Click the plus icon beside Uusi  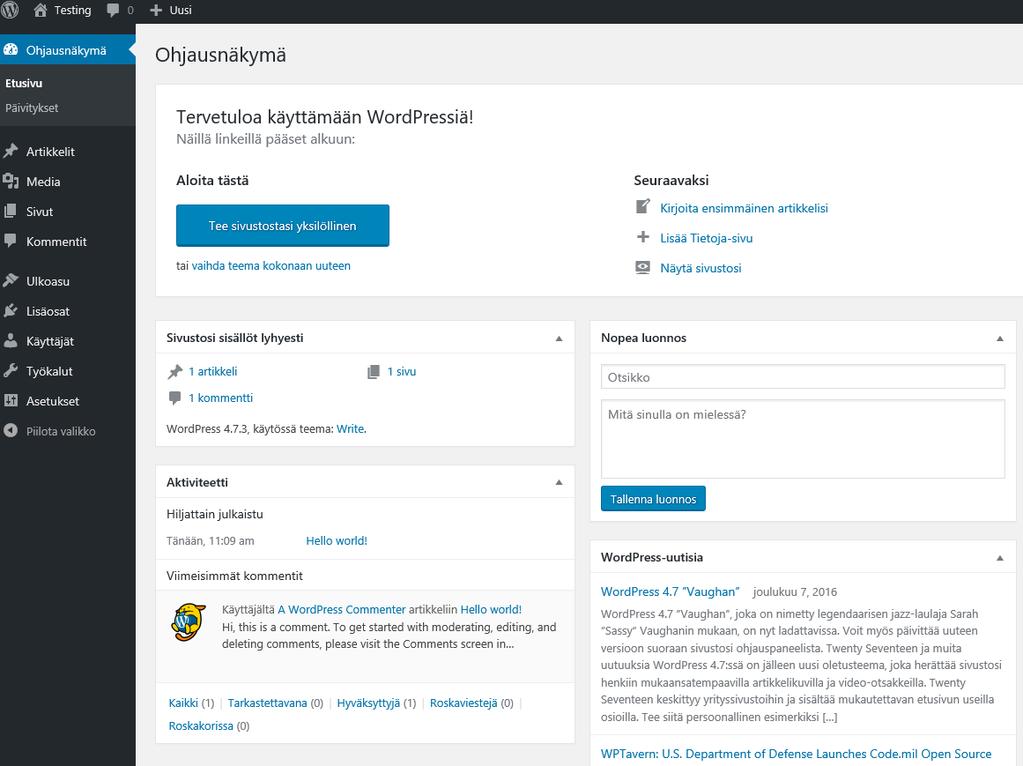point(156,10)
